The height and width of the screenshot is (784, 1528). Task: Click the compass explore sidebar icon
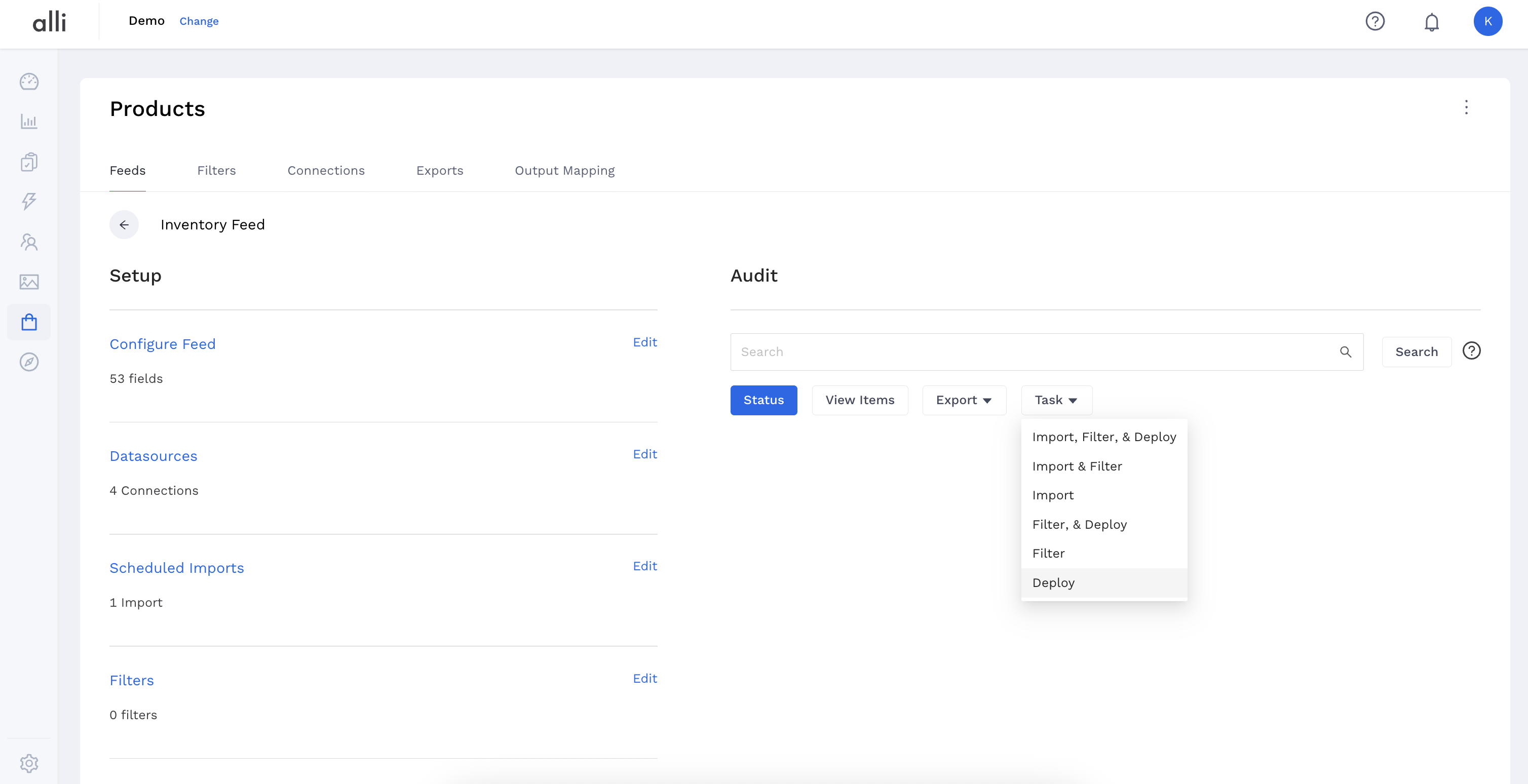(x=28, y=362)
